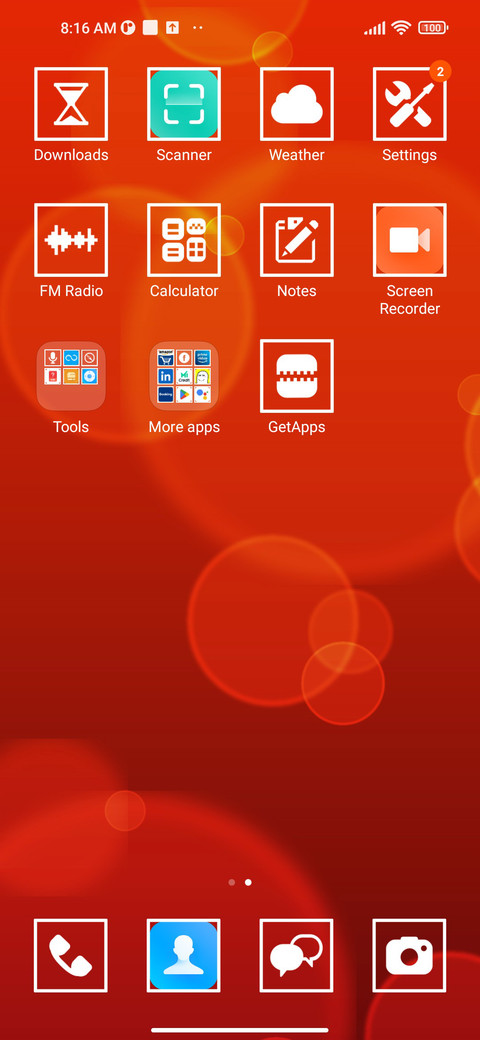
Task: Open the Contacts app in dock
Action: point(184,956)
